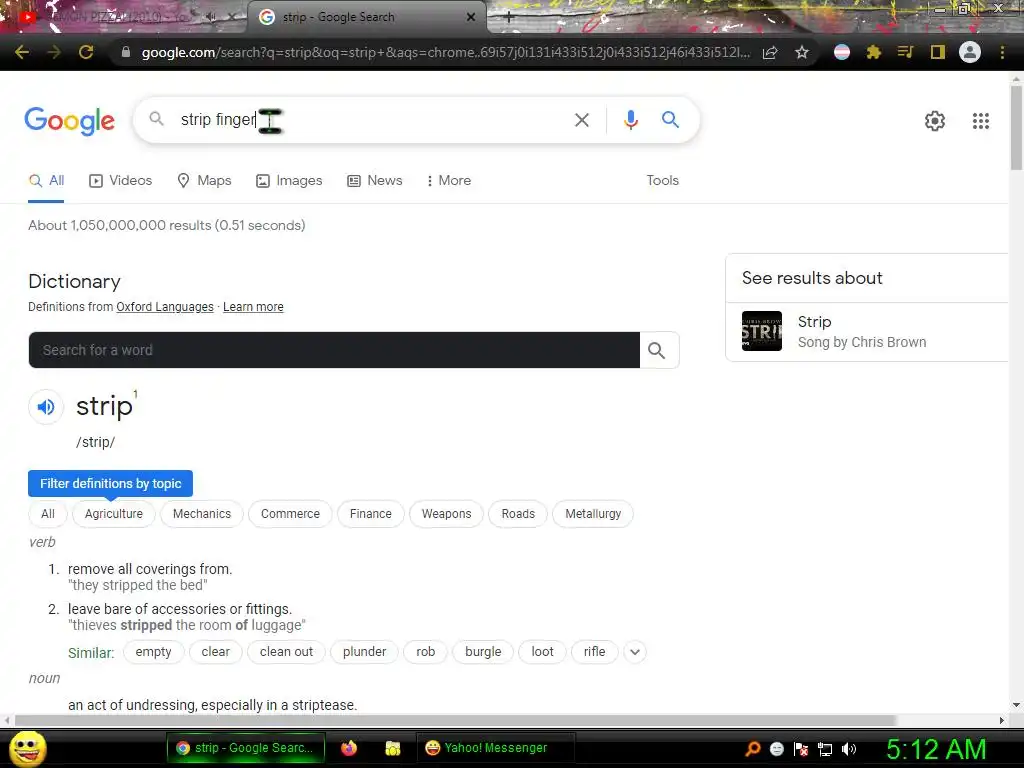Click the striped round extension icon in the toolbar
This screenshot has width=1024, height=768.
point(842,52)
